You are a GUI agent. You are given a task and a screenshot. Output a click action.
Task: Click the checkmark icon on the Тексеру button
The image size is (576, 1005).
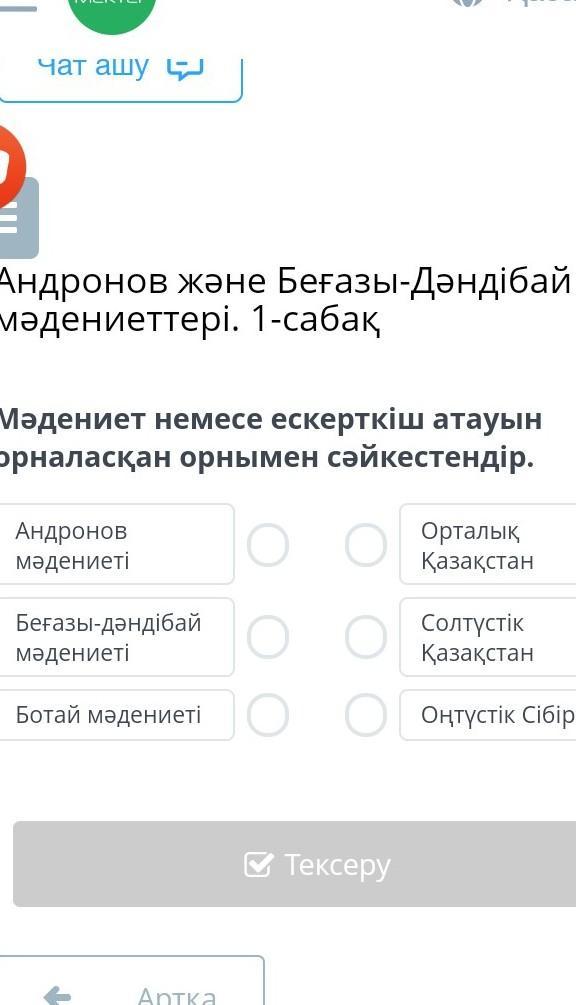[259, 865]
